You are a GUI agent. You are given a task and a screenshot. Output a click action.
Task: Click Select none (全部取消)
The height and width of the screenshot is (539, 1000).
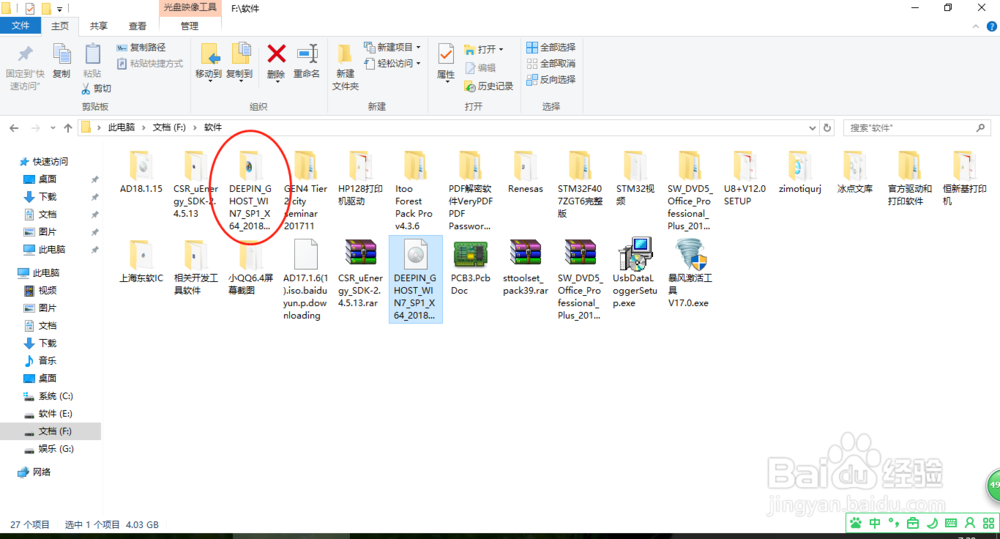tap(551, 63)
